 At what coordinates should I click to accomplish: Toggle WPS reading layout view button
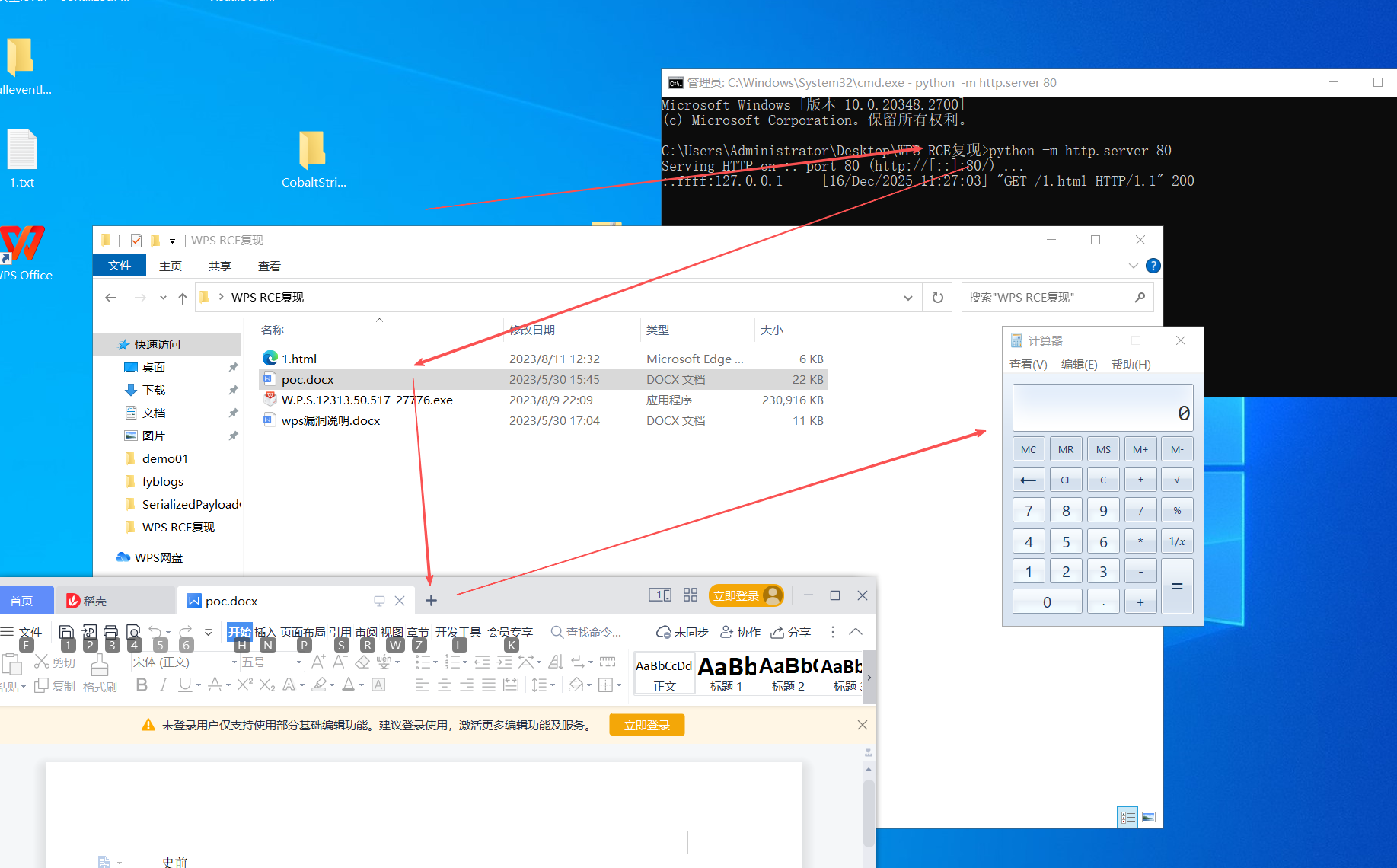click(x=660, y=595)
